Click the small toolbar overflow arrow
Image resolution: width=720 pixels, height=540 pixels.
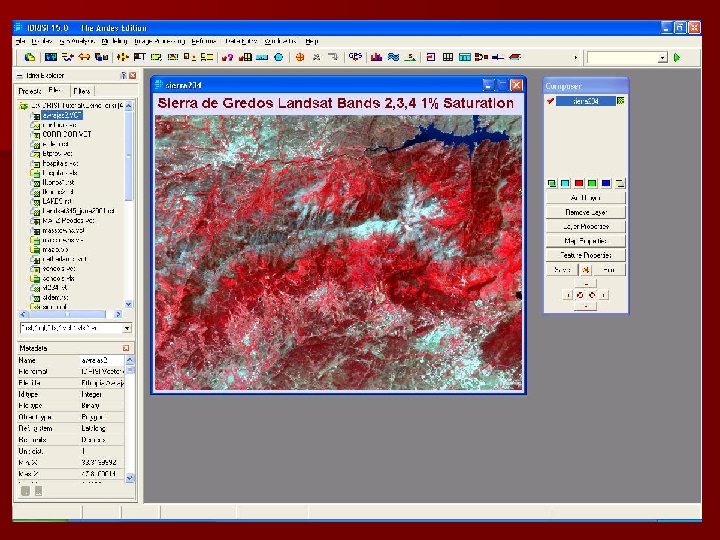pyautogui.click(x=575, y=57)
